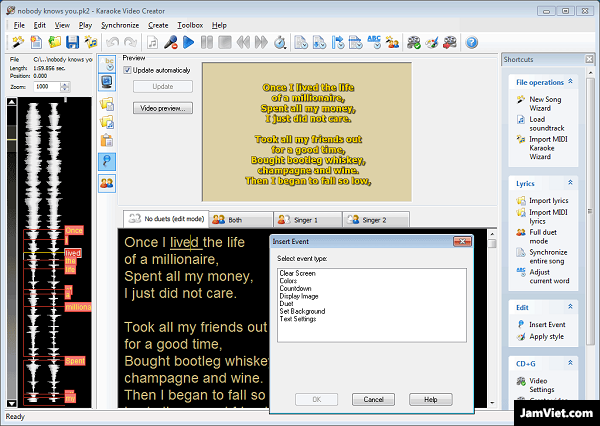
Task: Click the folder with music note vertical icon
Action: pos(107,122)
